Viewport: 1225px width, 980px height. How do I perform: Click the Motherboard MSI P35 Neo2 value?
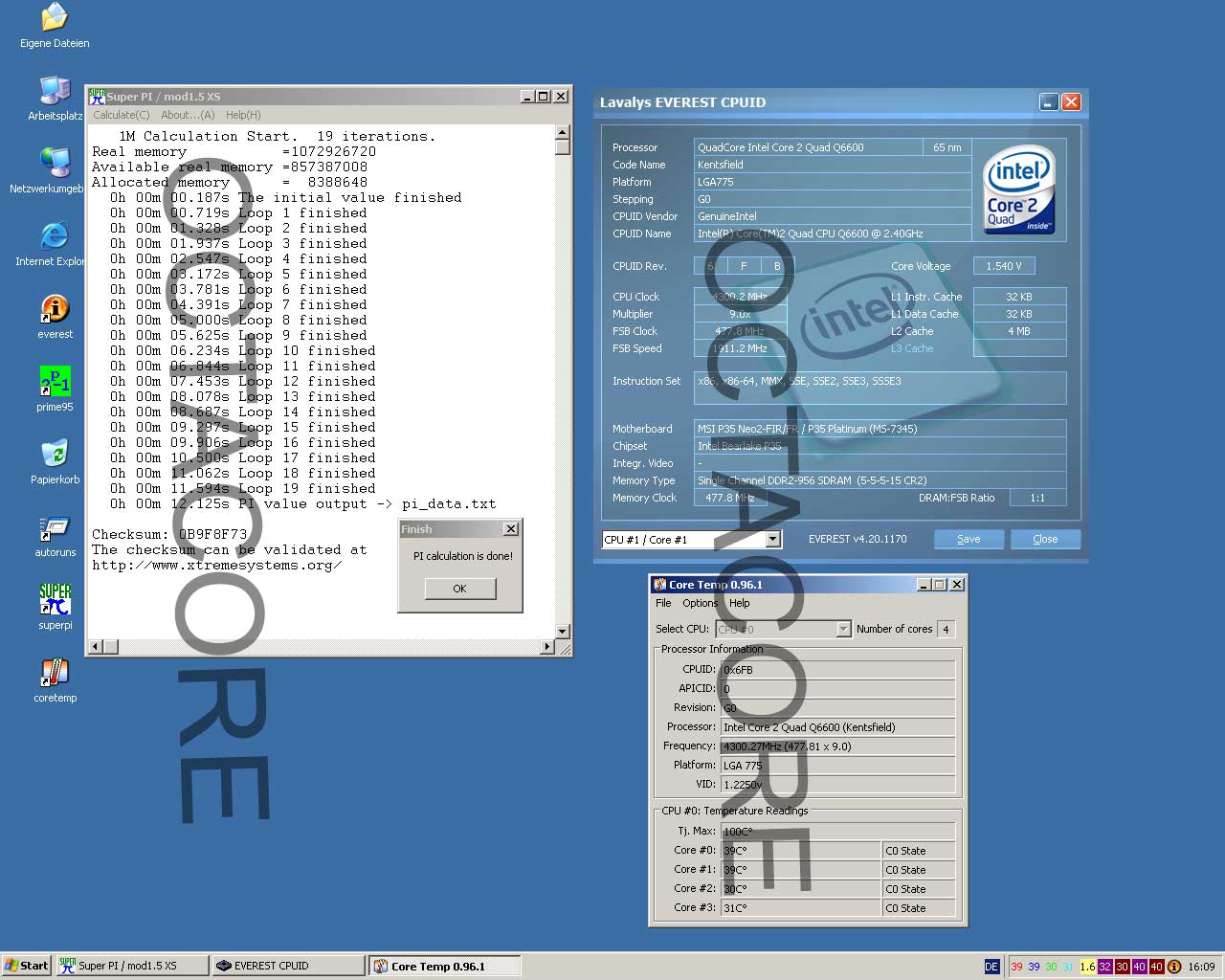880,429
